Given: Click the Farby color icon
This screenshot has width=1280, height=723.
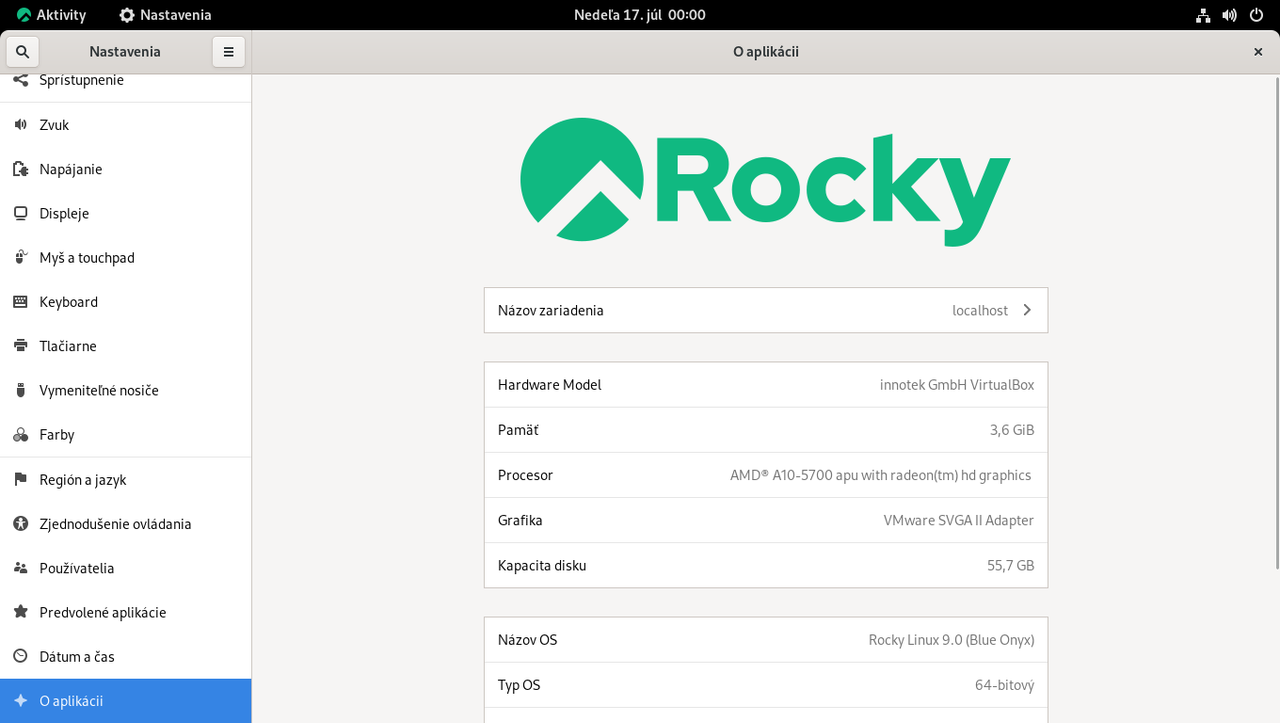Looking at the screenshot, I should pos(21,435).
